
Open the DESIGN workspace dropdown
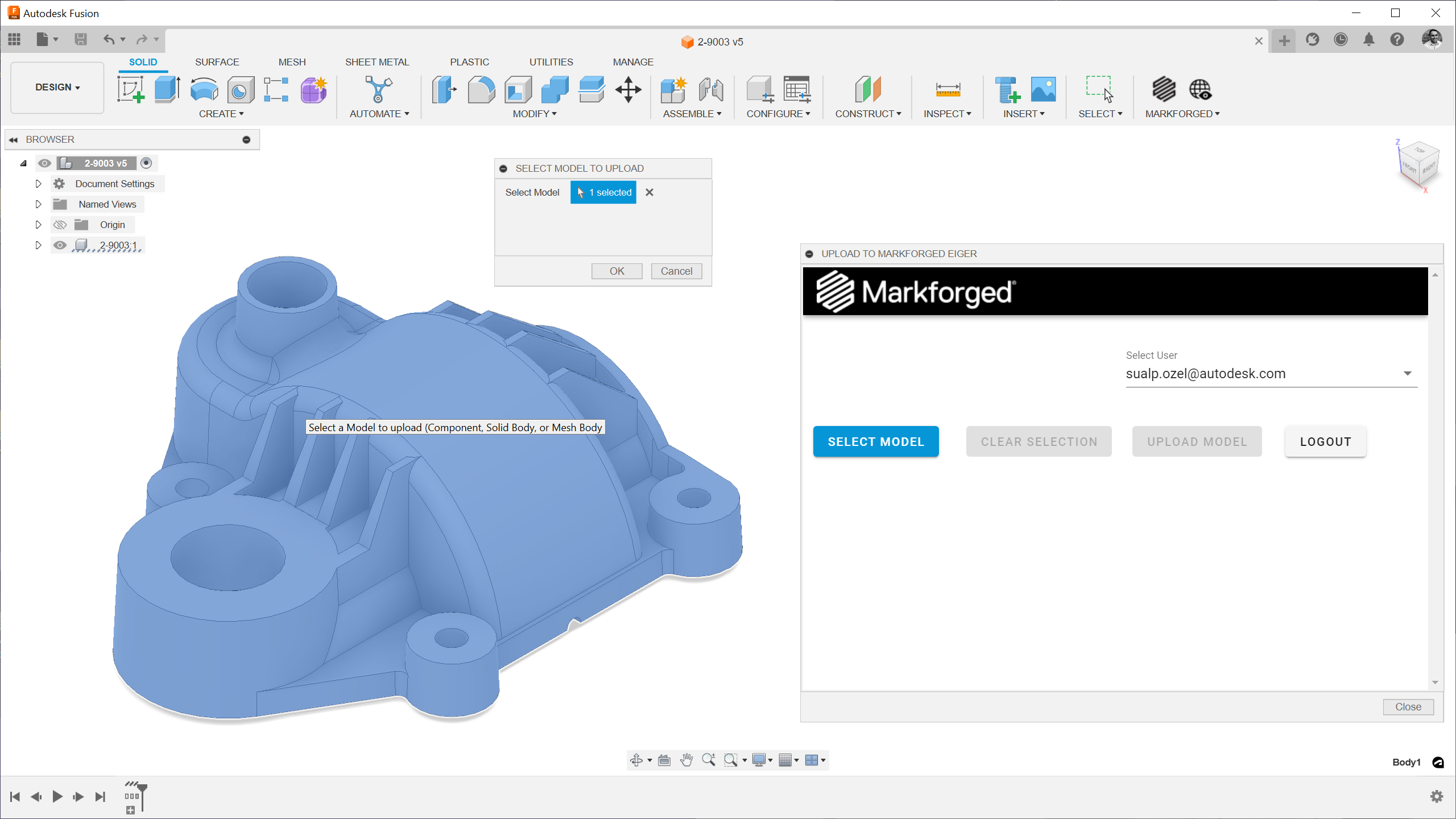click(57, 87)
